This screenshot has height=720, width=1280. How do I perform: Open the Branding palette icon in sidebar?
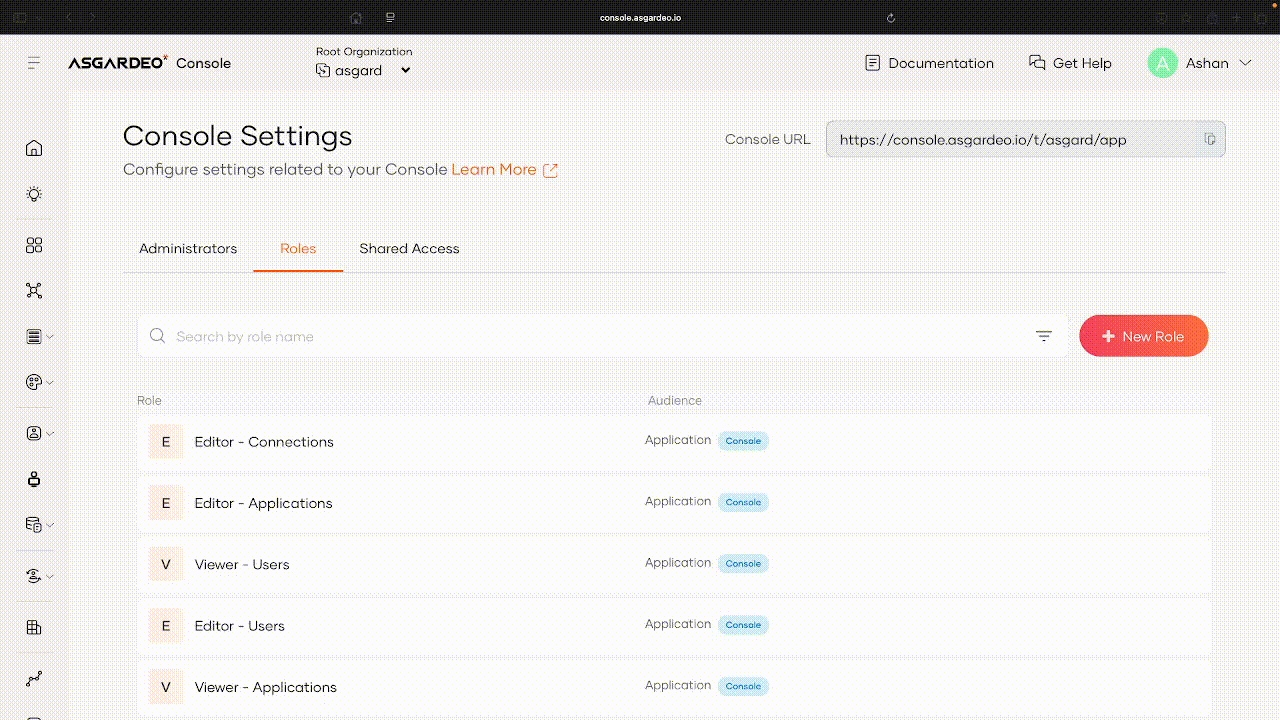(34, 381)
